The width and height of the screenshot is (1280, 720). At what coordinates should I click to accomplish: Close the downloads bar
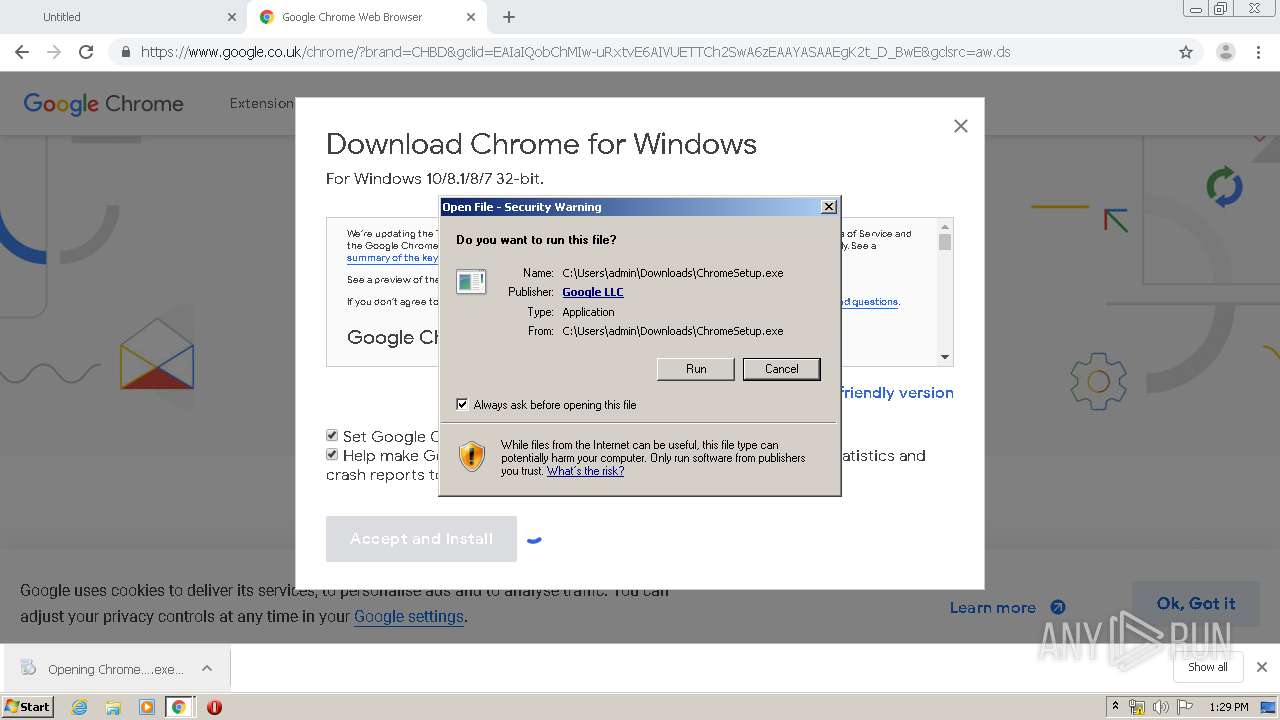click(x=1261, y=667)
